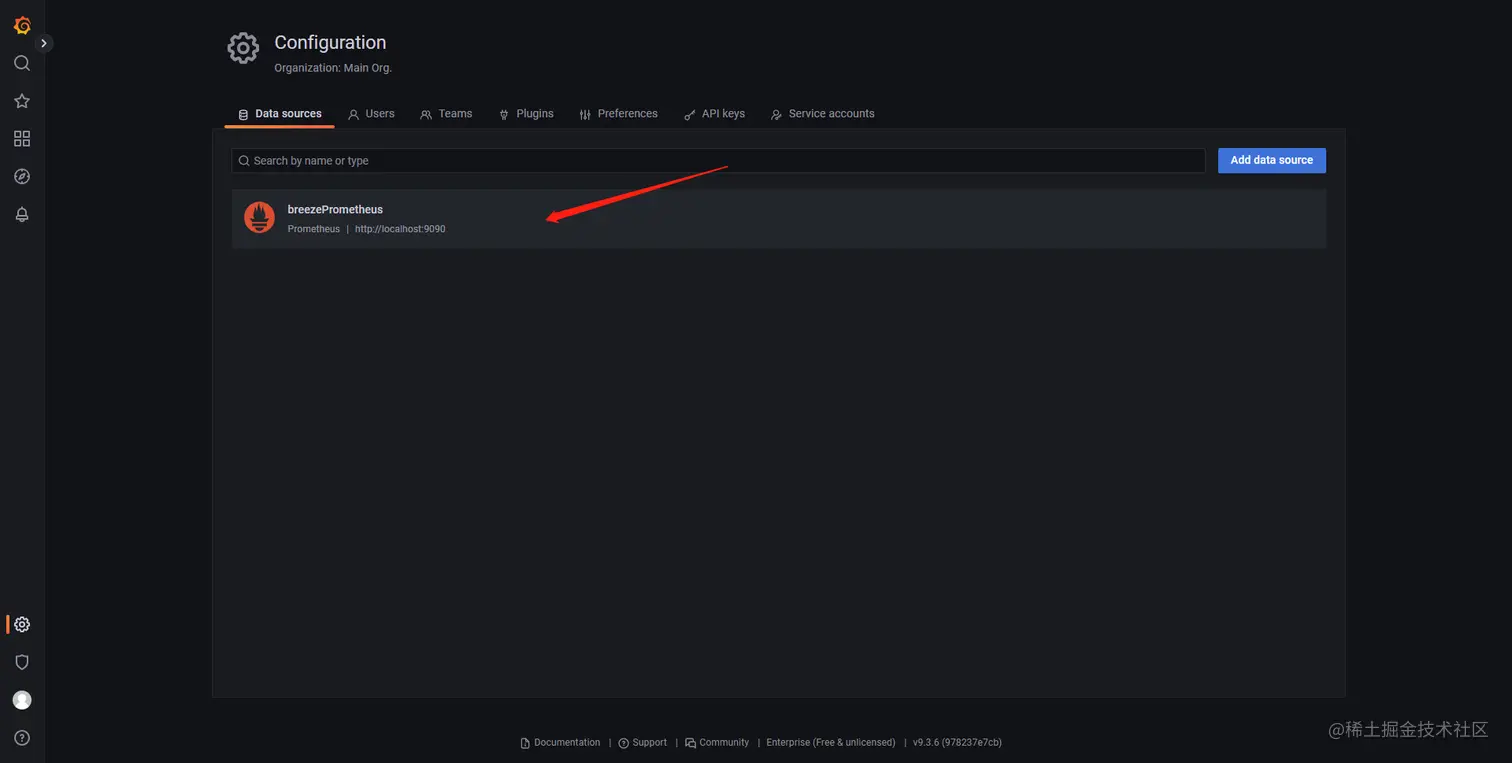Screen dimensions: 1512x763
Task: Open Server Admin shield icon
Action: (22, 662)
